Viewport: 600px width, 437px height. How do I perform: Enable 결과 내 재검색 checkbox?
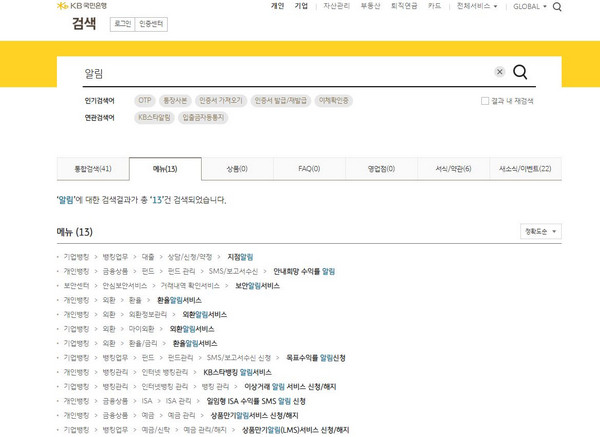point(485,101)
